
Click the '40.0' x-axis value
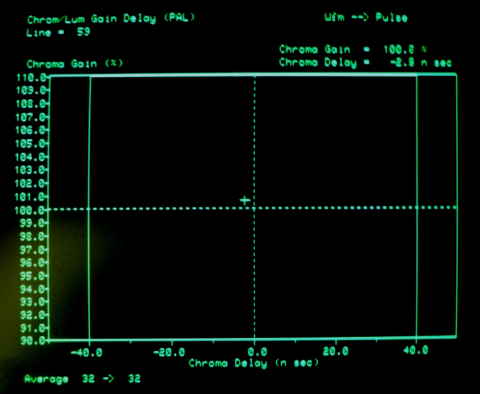(x=415, y=350)
